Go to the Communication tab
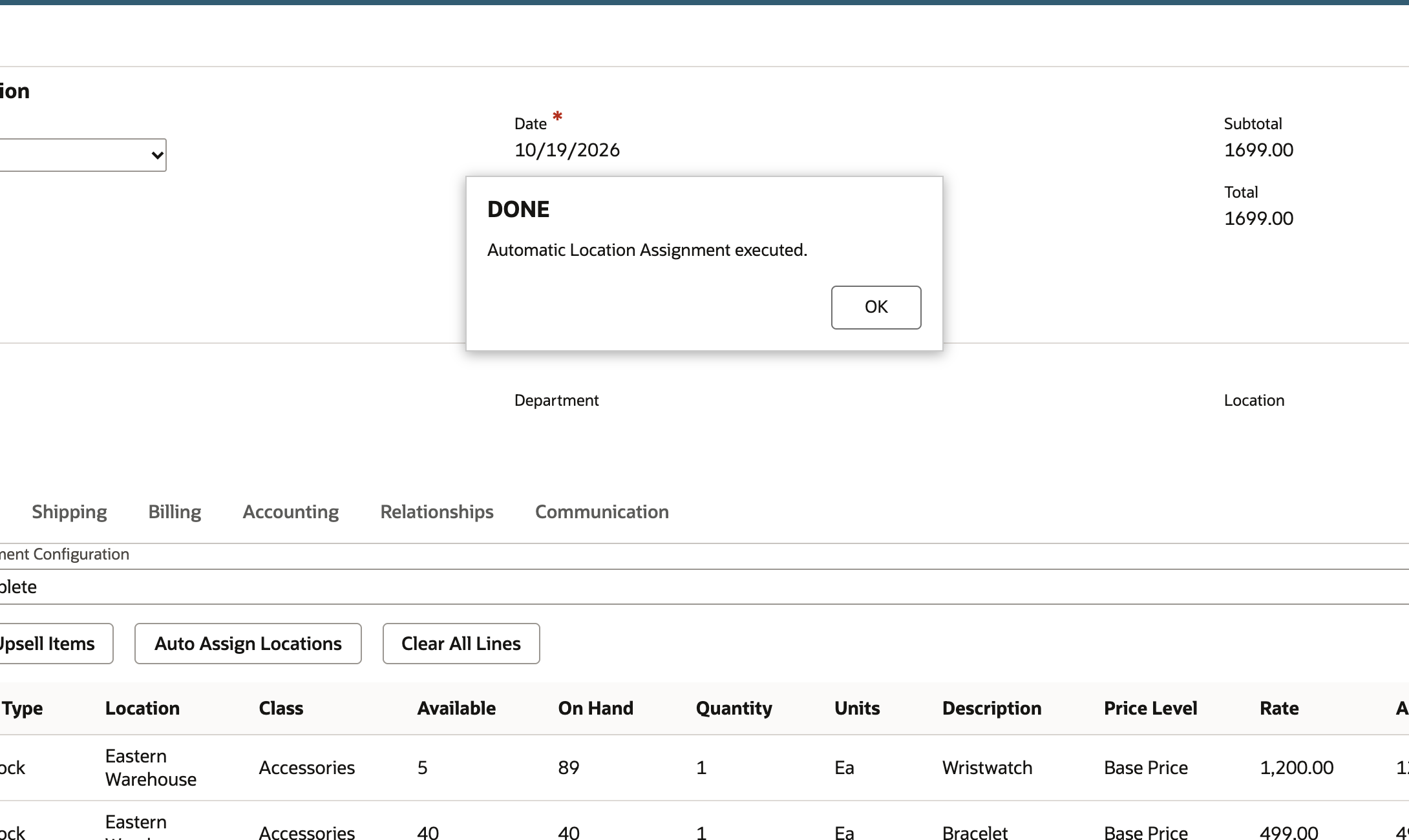This screenshot has height=840, width=1409. 602,512
